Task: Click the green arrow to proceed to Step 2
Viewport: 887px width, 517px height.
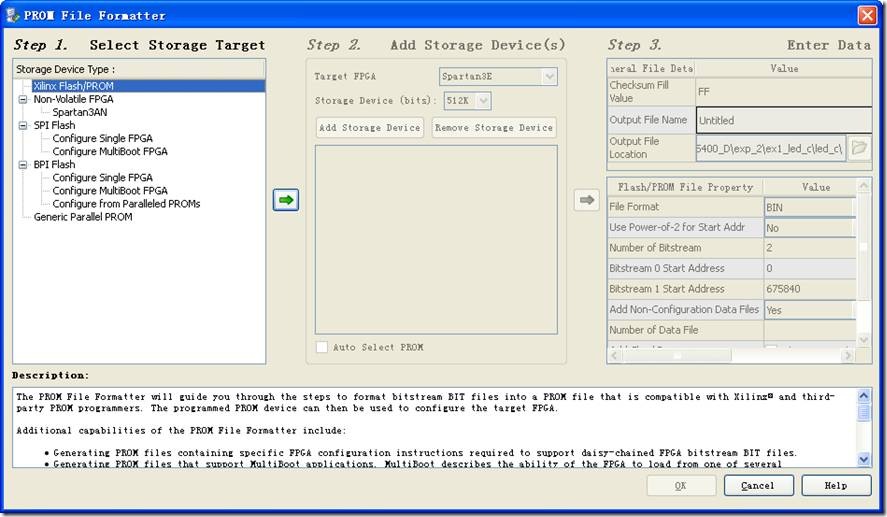Action: pos(286,200)
